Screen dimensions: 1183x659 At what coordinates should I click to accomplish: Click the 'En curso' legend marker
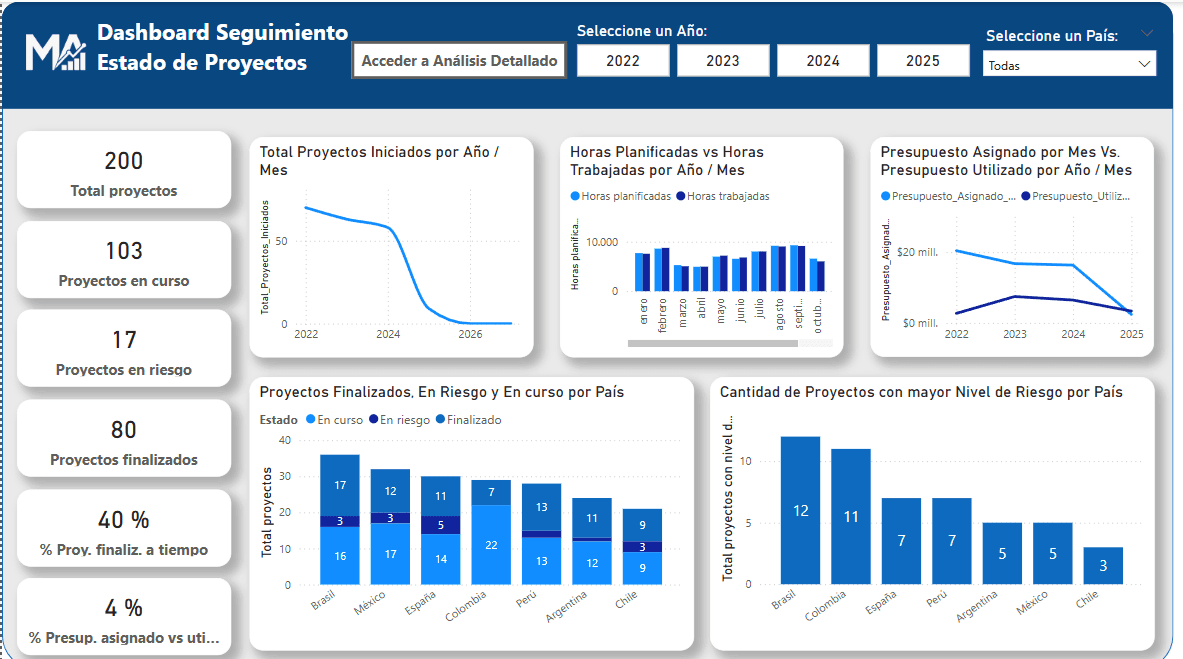(x=311, y=420)
